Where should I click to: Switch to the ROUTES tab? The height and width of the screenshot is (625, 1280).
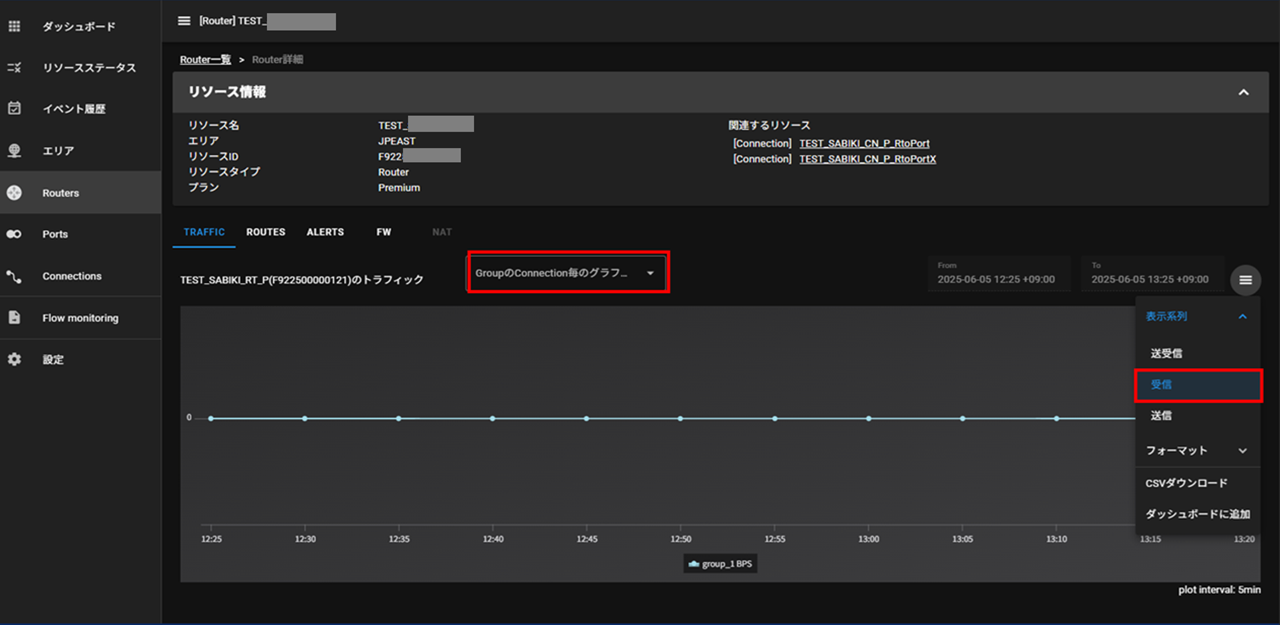[x=266, y=232]
